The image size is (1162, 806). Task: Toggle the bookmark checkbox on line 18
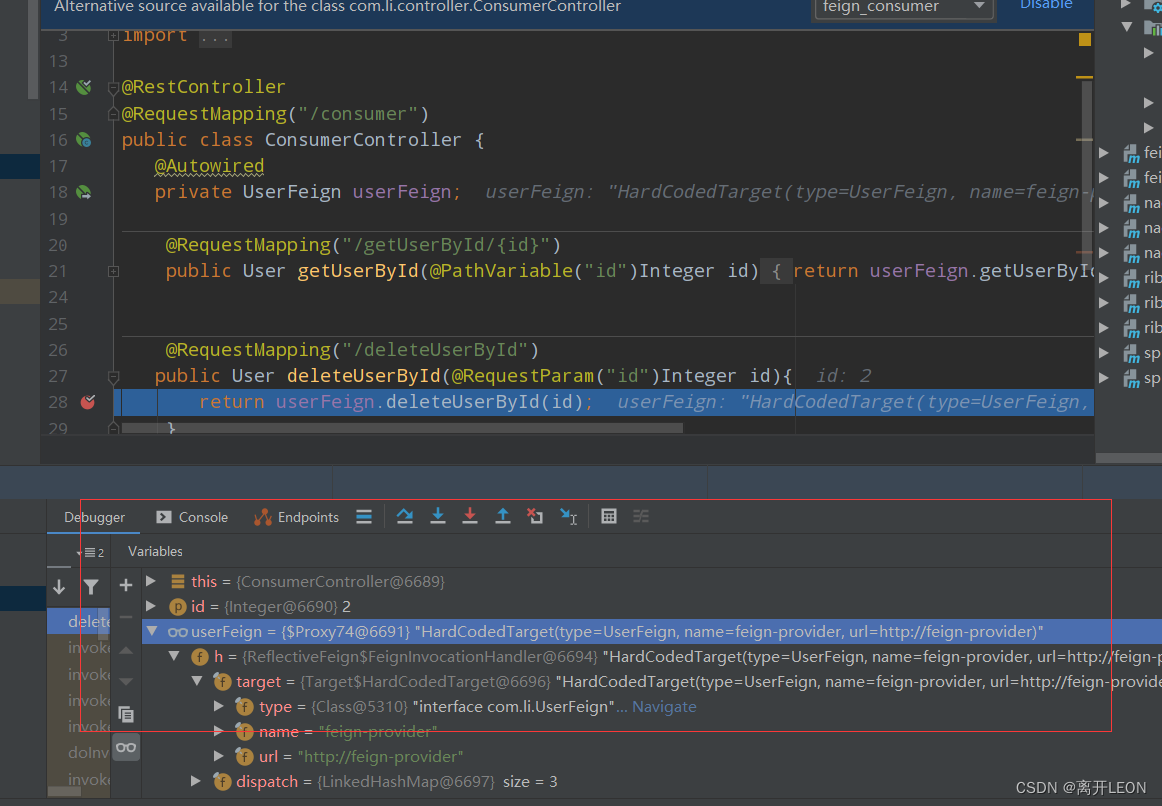coord(83,191)
